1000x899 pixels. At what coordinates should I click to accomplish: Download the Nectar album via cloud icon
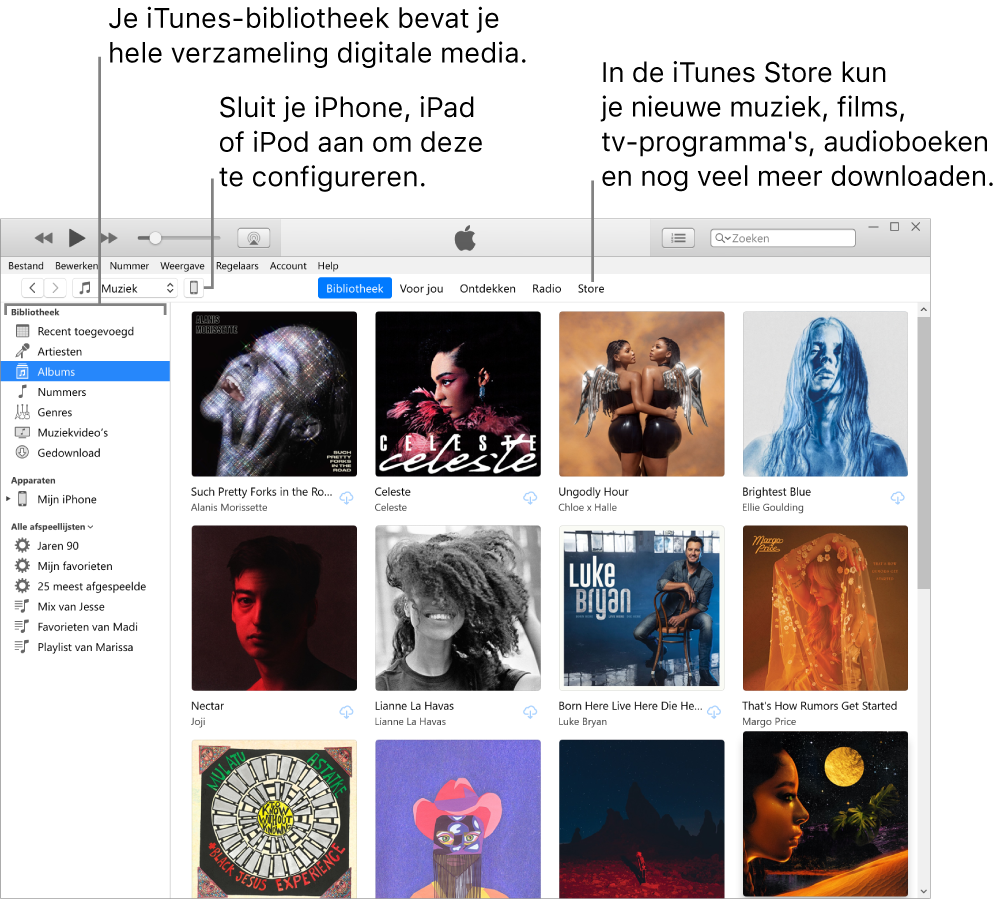click(346, 712)
